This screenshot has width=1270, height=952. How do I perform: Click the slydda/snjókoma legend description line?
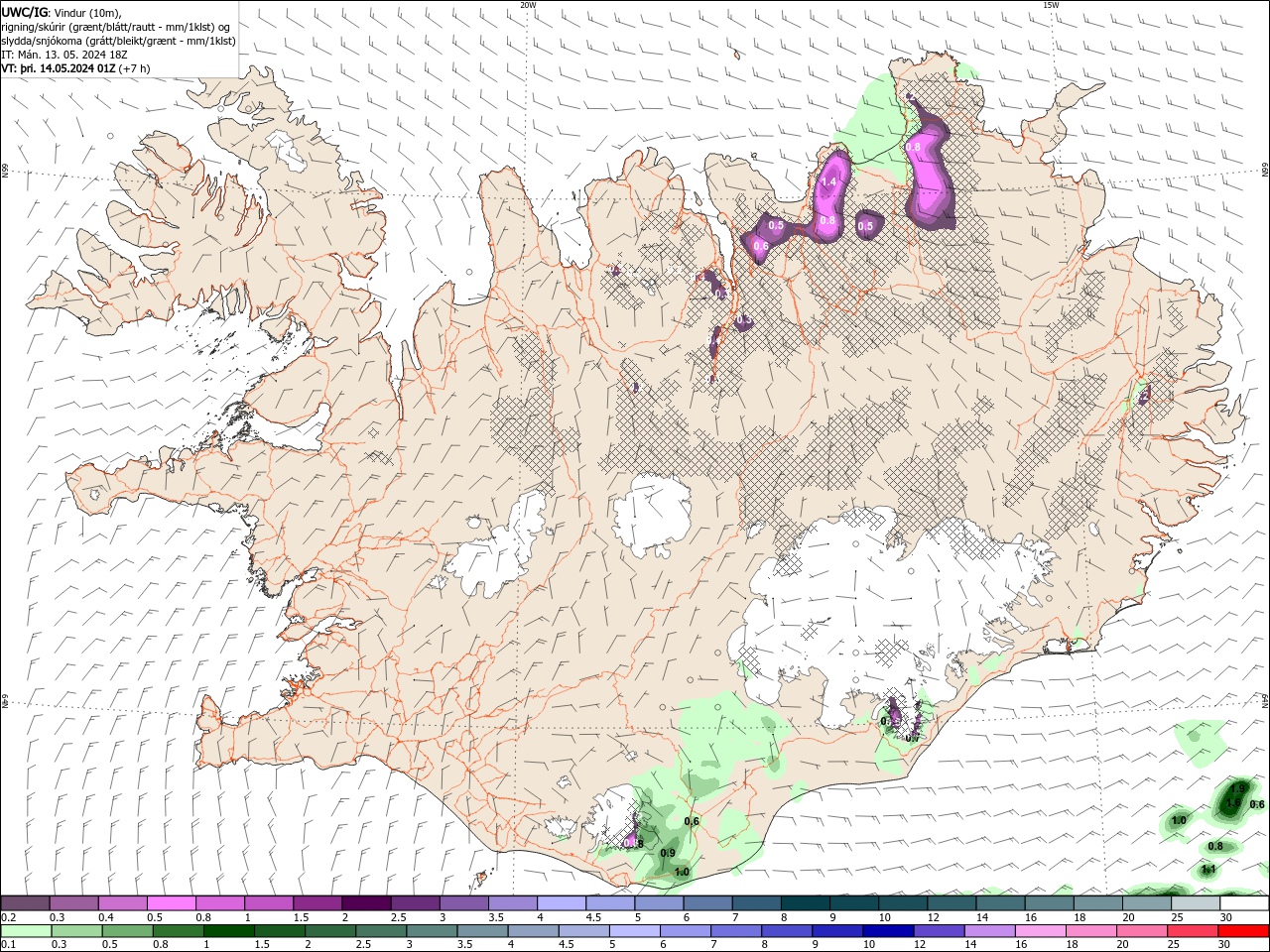(119, 41)
